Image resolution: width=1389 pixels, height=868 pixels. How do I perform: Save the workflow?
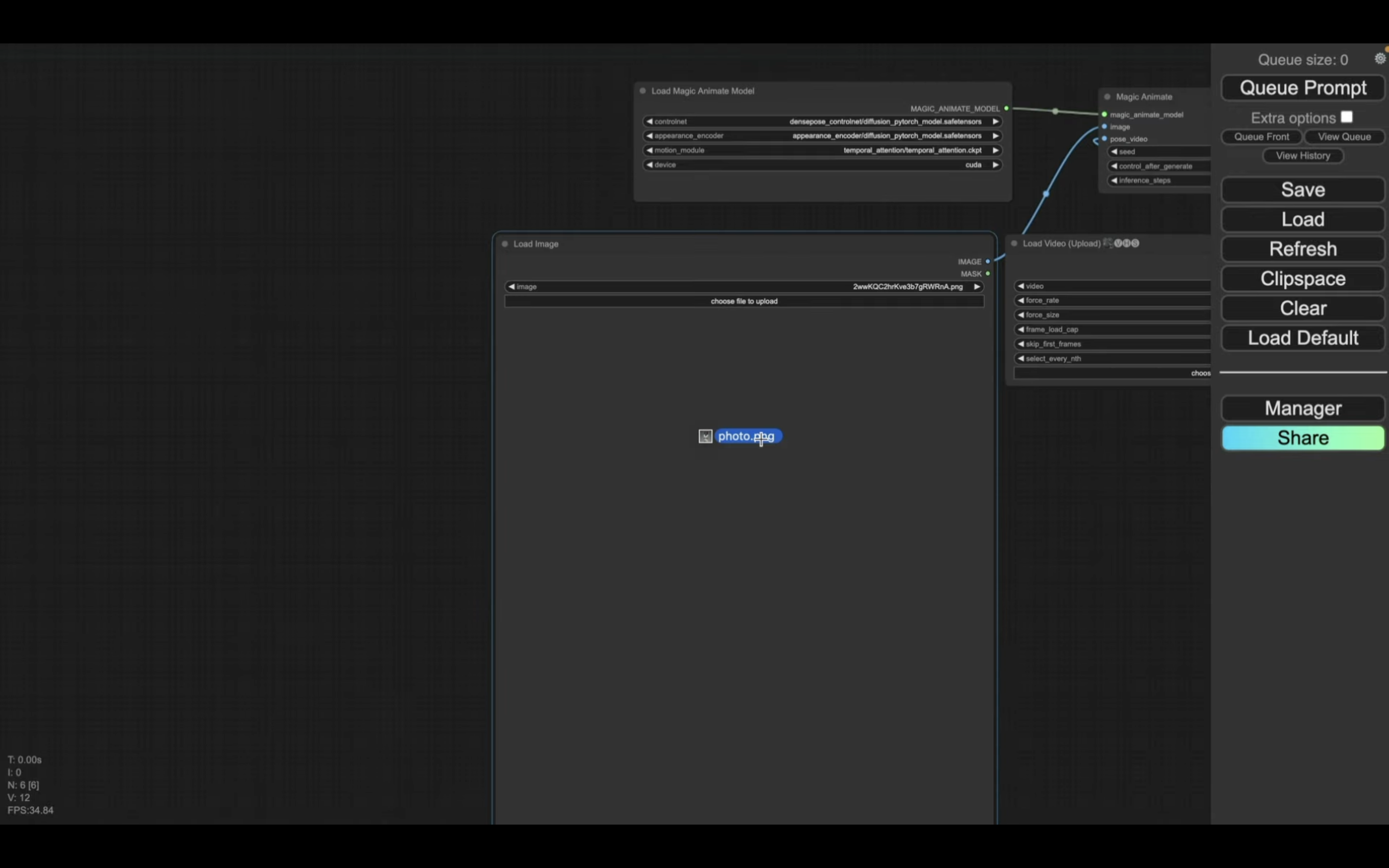coord(1303,190)
